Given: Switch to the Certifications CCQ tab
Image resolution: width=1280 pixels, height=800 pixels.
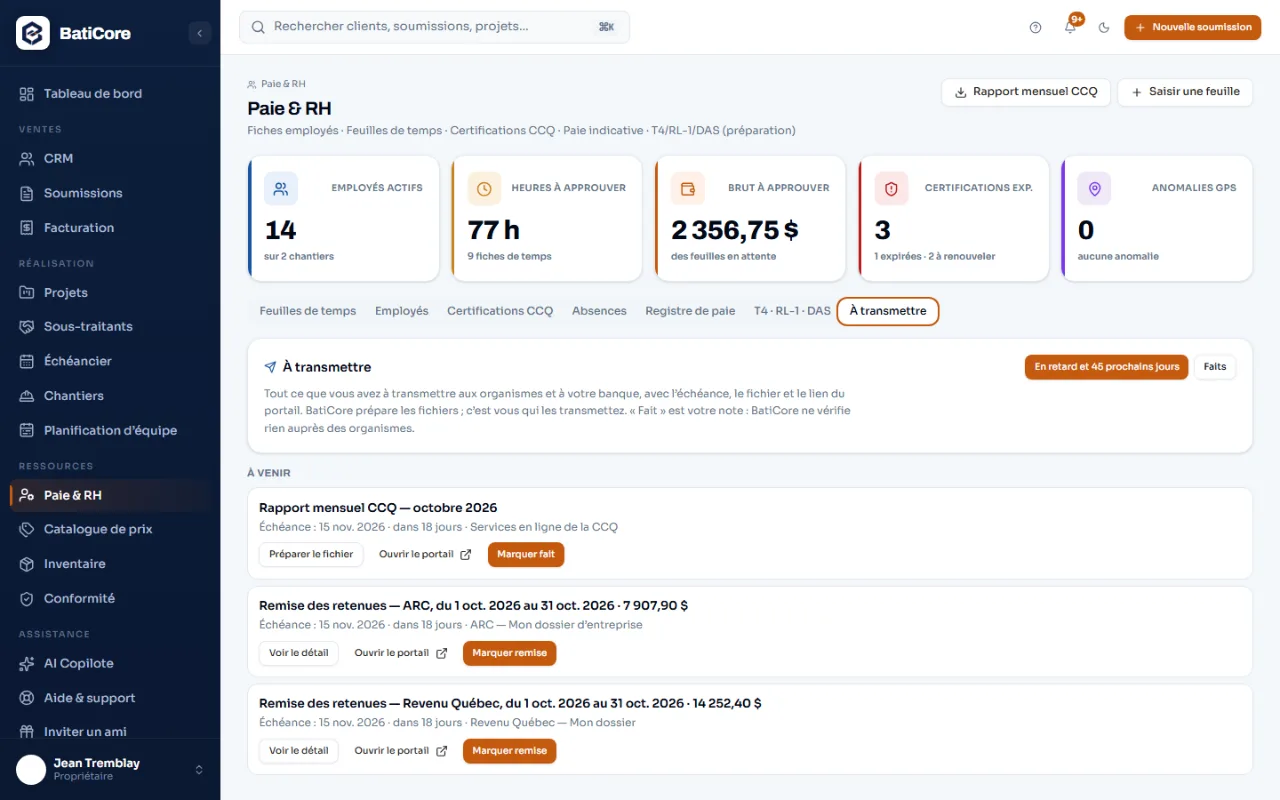Looking at the screenshot, I should [x=500, y=311].
